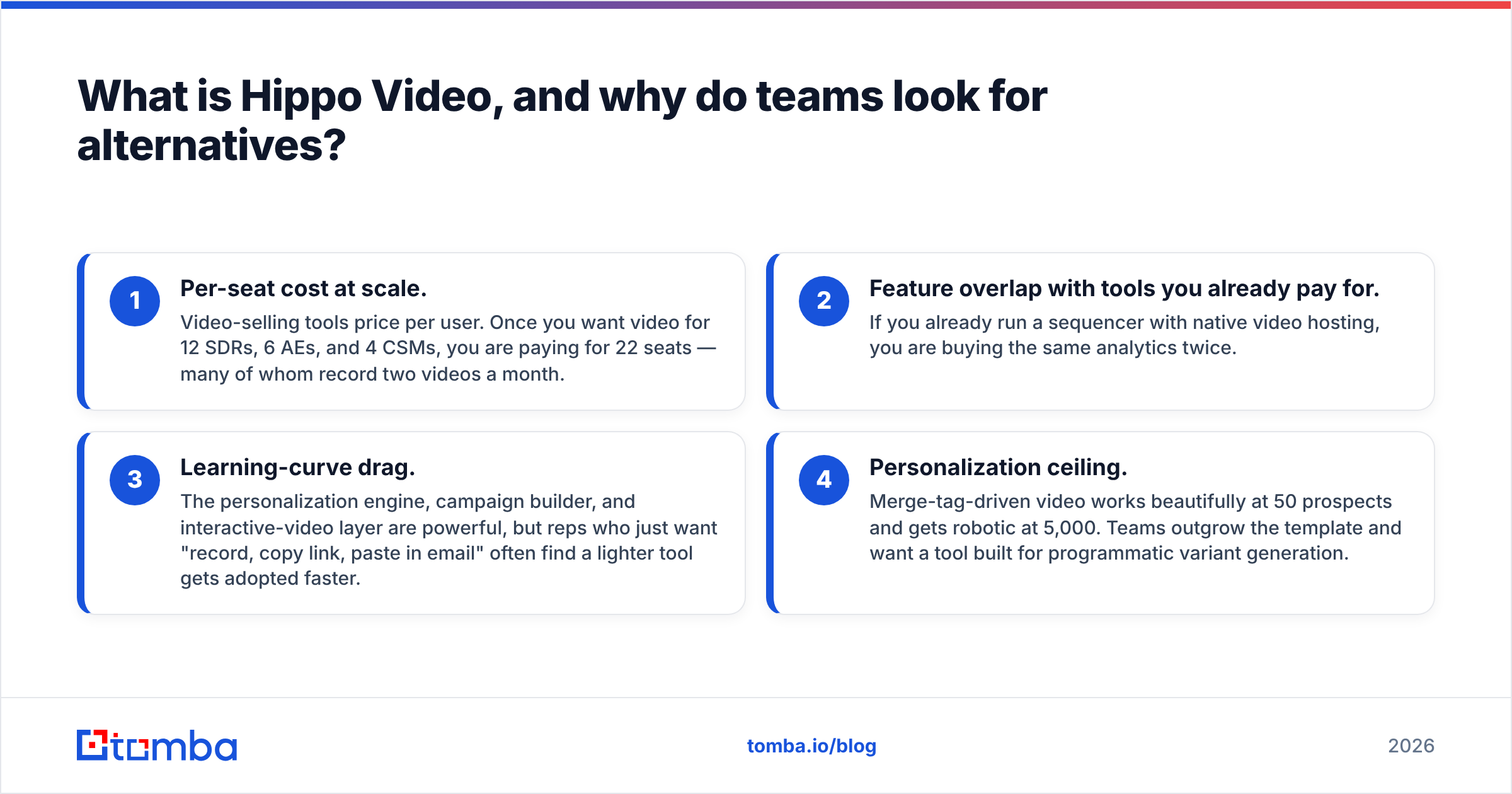This screenshot has width=1512, height=794.
Task: Click the "2026" year text
Action: 1411,746
